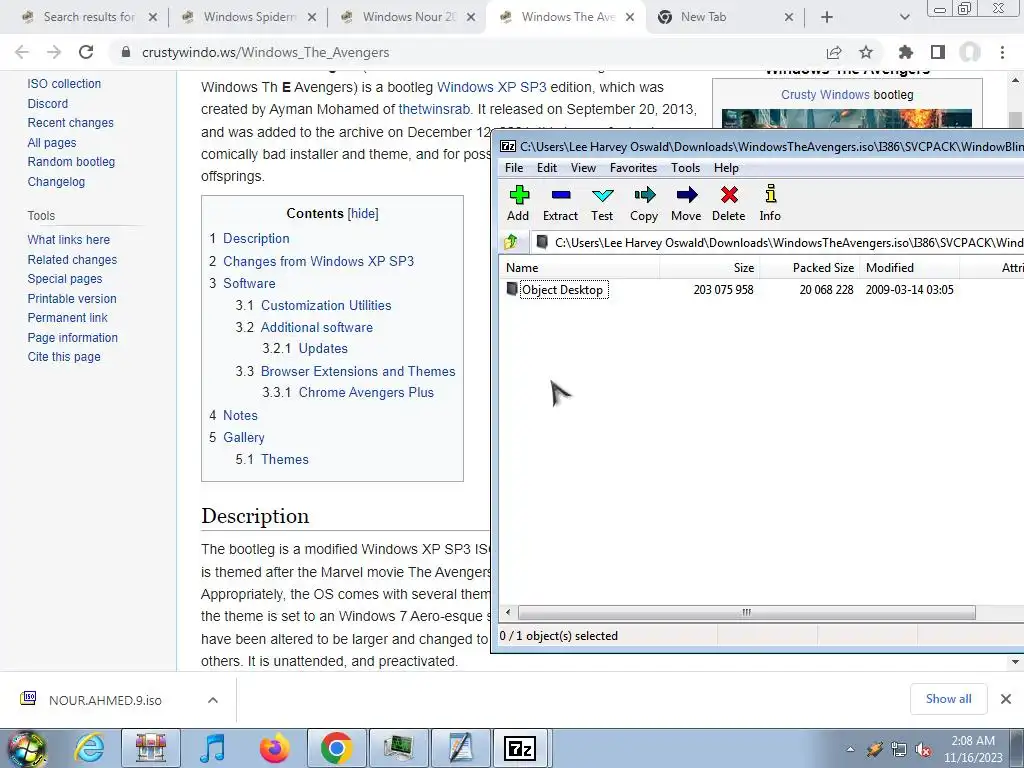This screenshot has width=1024, height=768.
Task: Toggle the Chrome side panel icon
Action: click(938, 52)
